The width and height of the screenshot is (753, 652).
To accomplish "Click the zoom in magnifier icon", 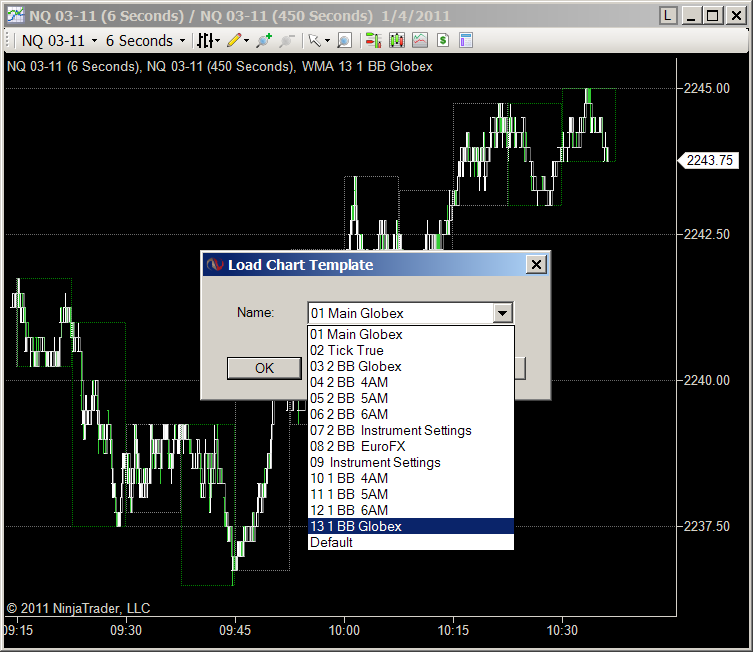I will 264,41.
